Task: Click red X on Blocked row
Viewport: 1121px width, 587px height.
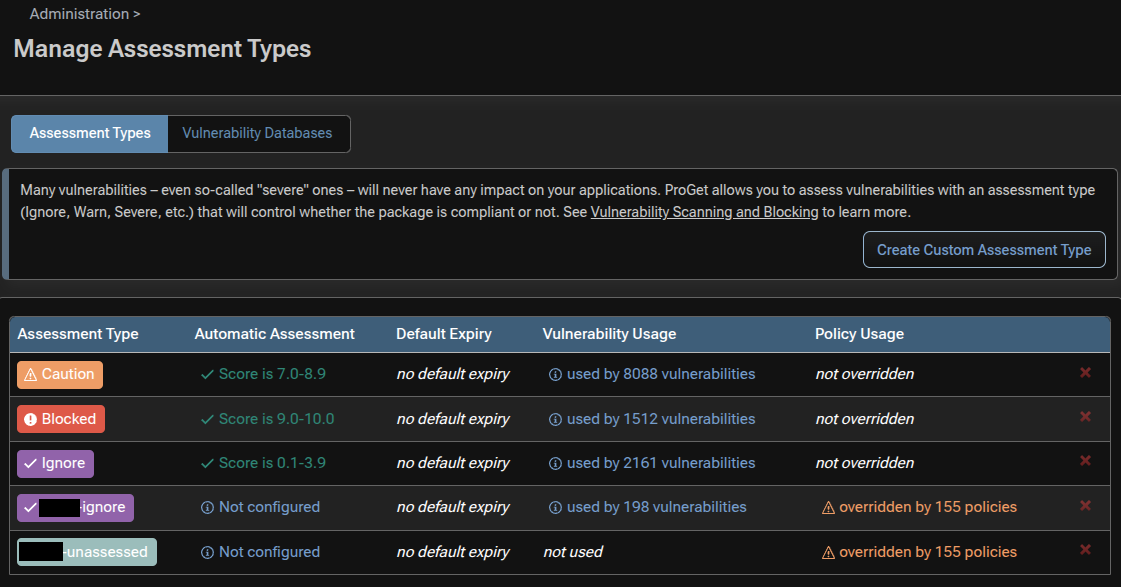Action: tap(1085, 417)
